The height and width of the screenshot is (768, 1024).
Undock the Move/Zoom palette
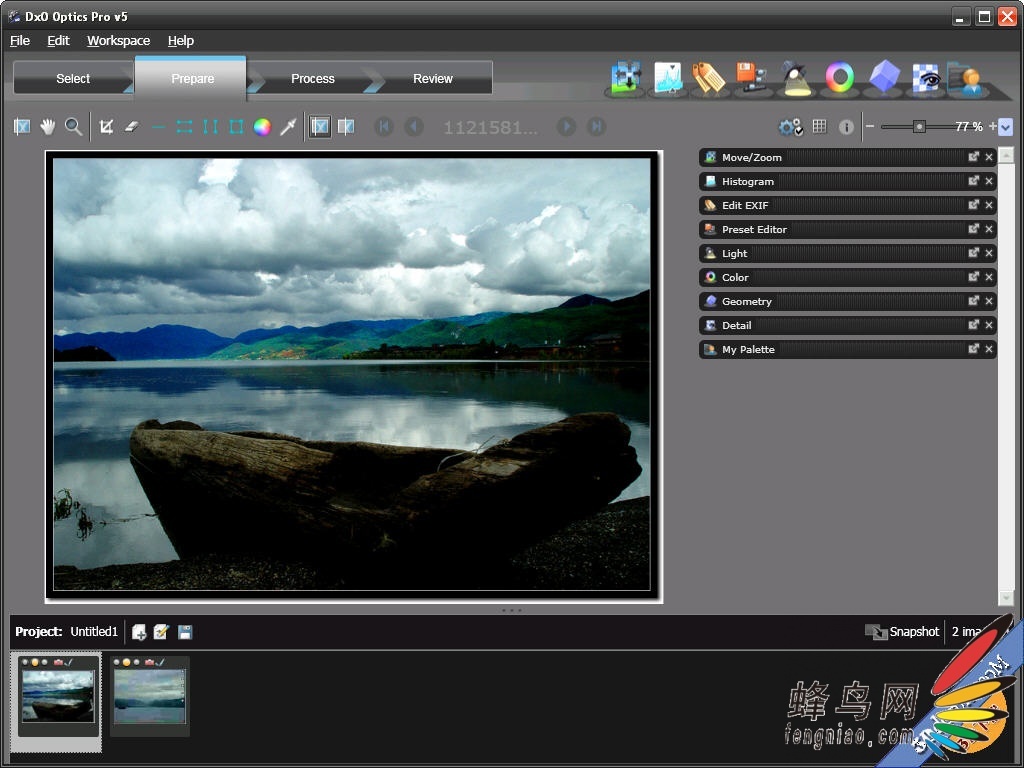[x=974, y=157]
